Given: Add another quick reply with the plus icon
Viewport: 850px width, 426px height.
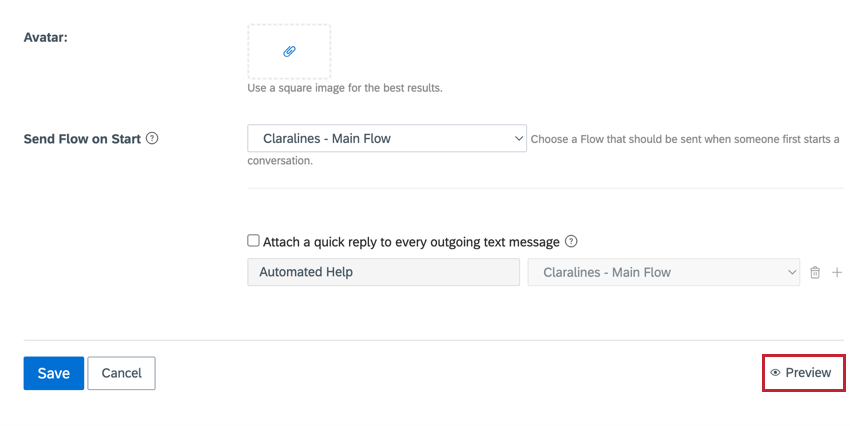Looking at the screenshot, I should [837, 273].
